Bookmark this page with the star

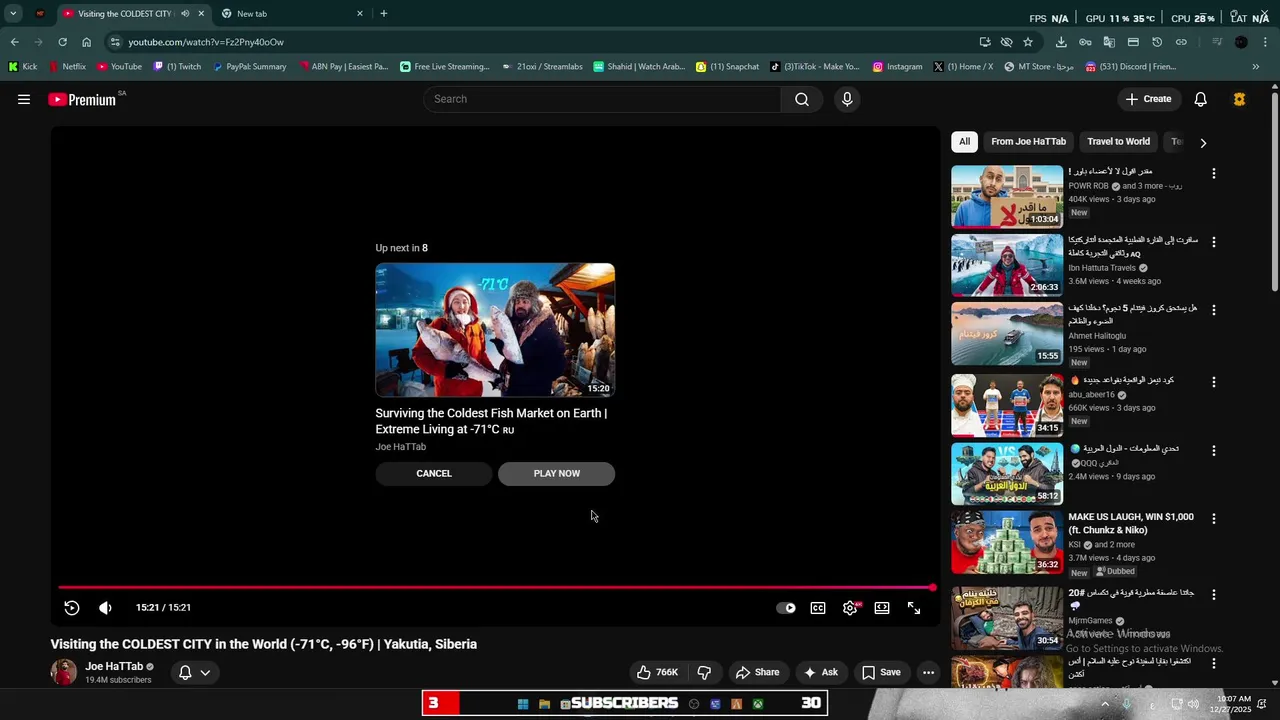tap(1028, 42)
